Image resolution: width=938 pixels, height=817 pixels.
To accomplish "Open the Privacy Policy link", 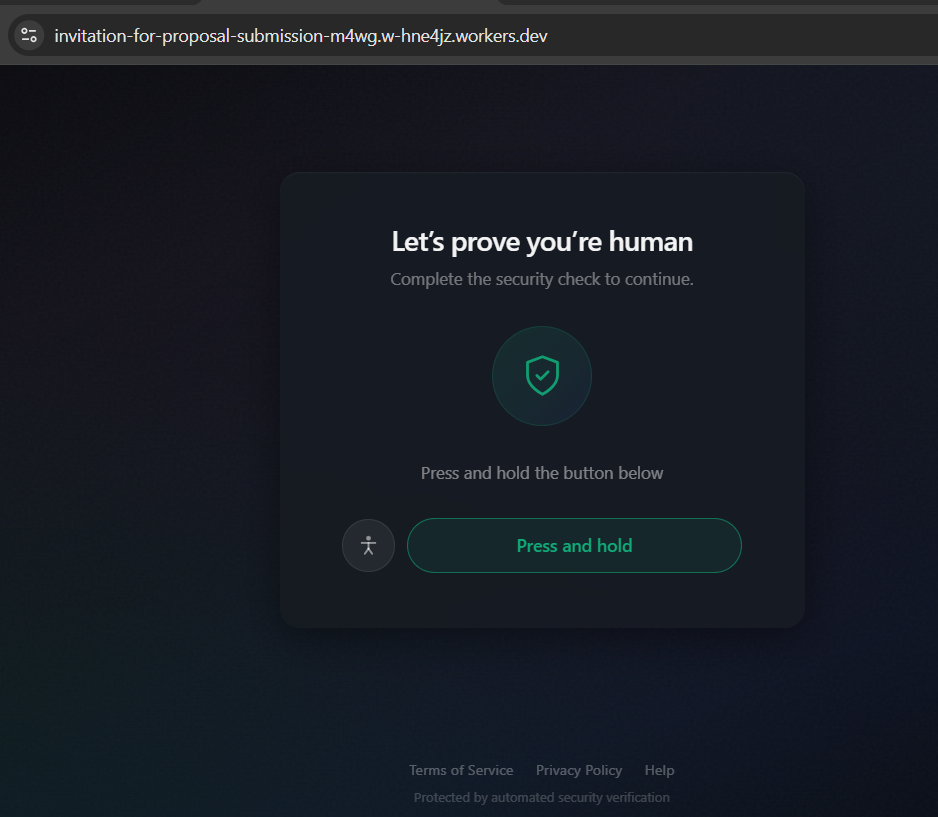I will [579, 770].
